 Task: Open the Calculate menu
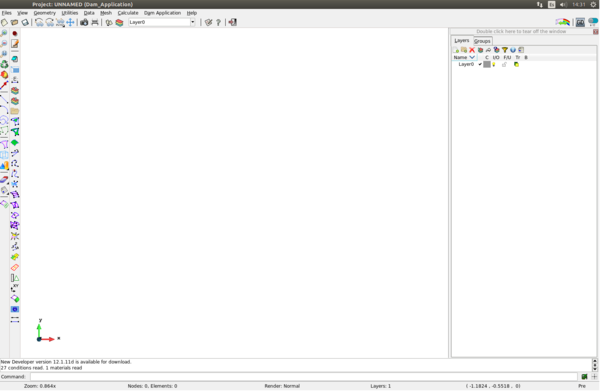(128, 13)
